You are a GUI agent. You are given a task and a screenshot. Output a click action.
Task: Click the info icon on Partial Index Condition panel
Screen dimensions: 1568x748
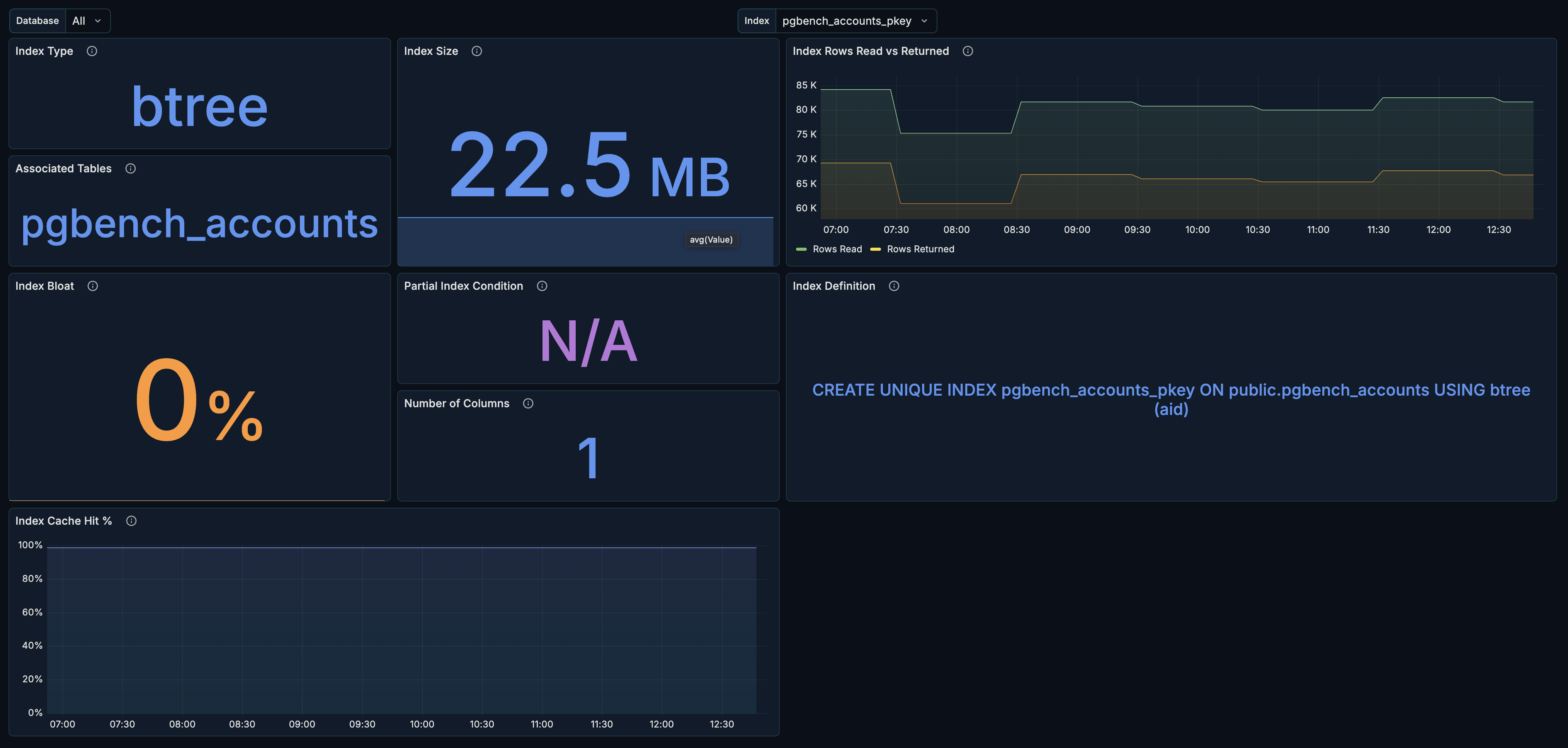(x=543, y=286)
